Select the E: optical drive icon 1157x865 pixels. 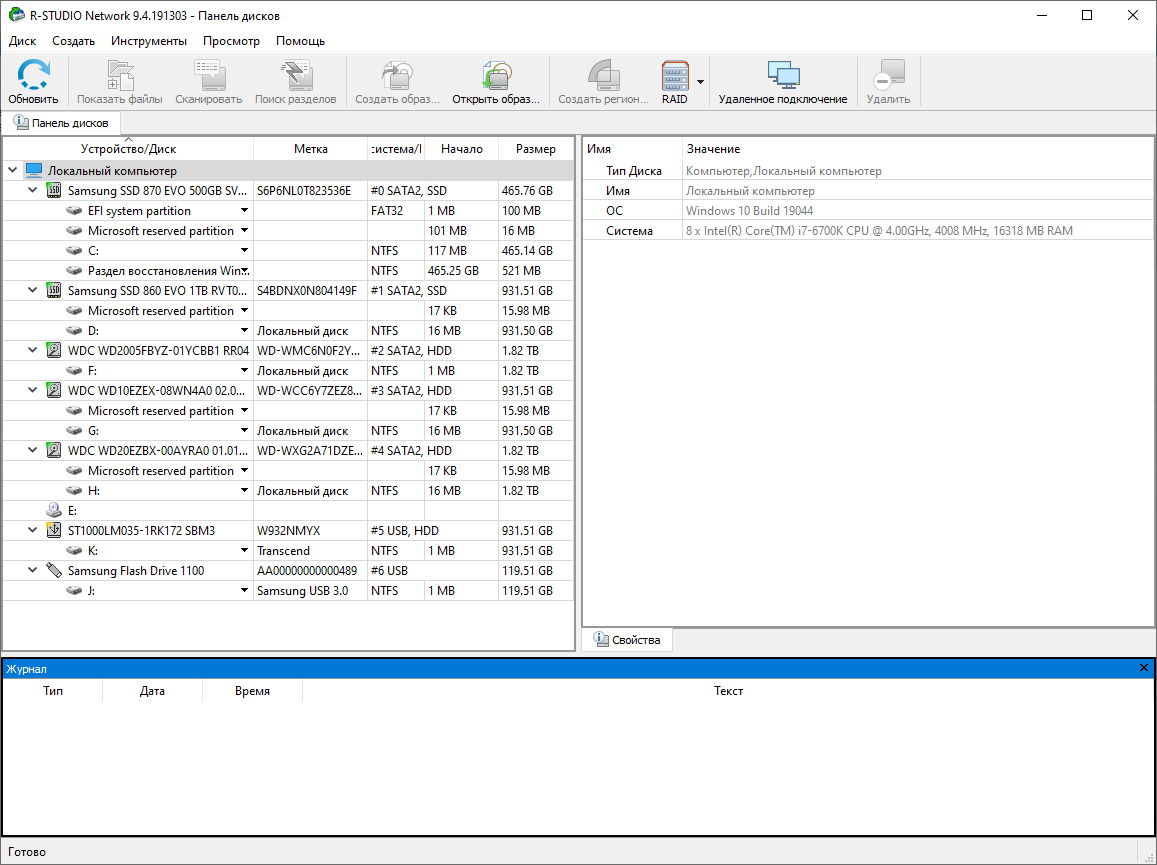point(55,511)
